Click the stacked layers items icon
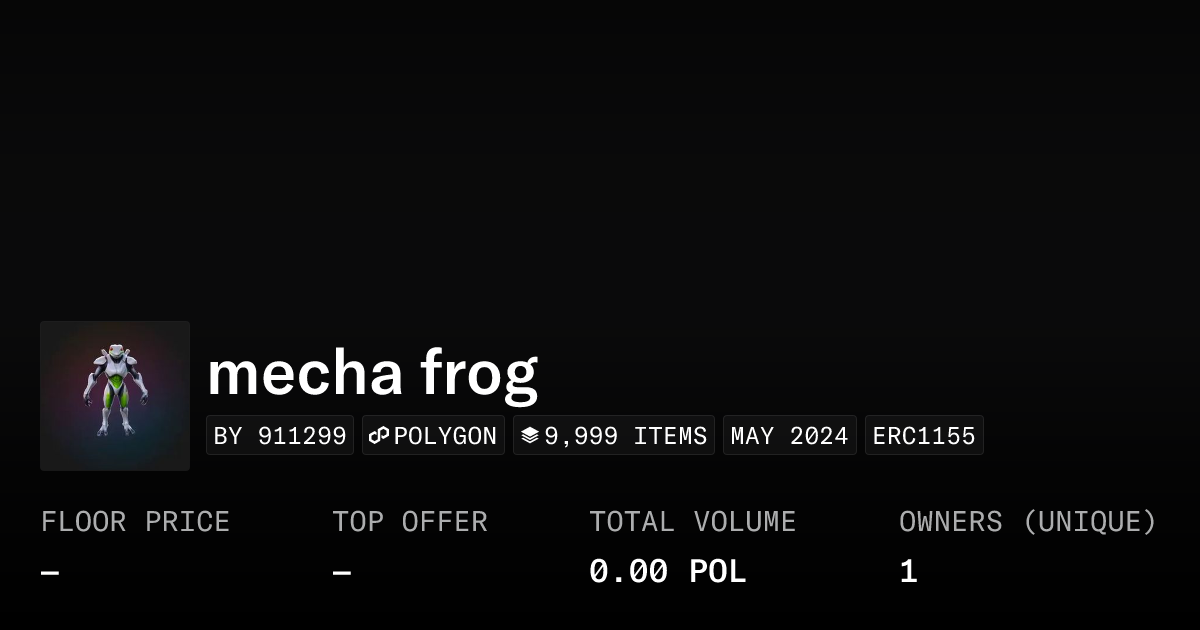Image resolution: width=1200 pixels, height=630 pixels. [x=530, y=436]
